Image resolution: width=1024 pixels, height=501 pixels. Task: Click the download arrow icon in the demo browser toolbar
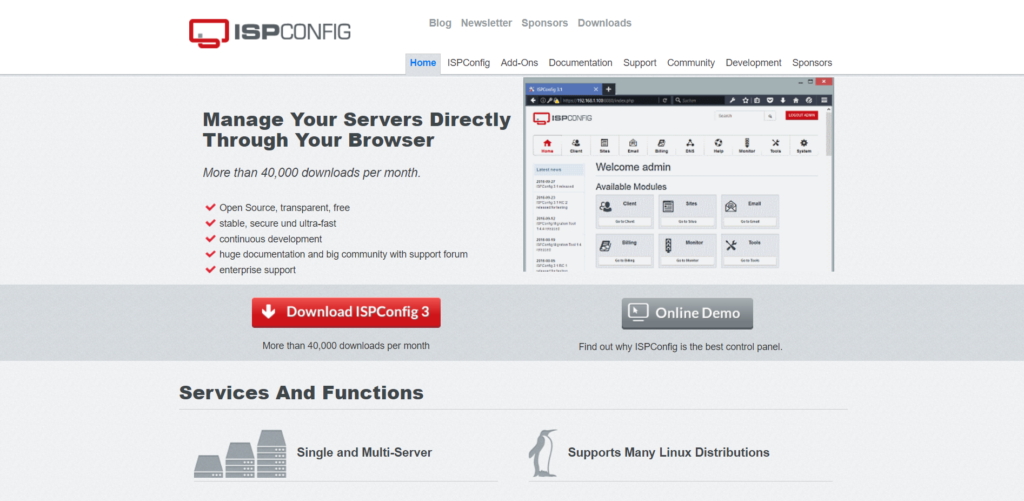(782, 100)
